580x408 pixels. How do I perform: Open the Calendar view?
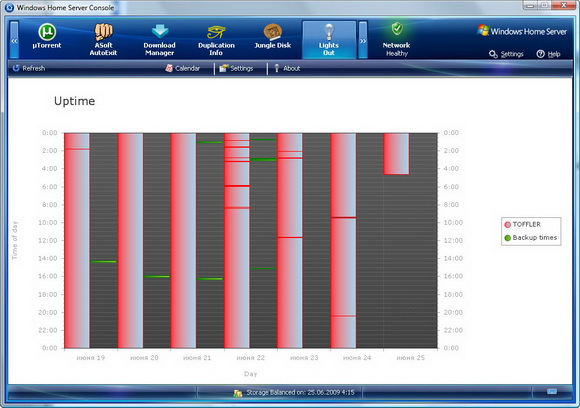183,68
